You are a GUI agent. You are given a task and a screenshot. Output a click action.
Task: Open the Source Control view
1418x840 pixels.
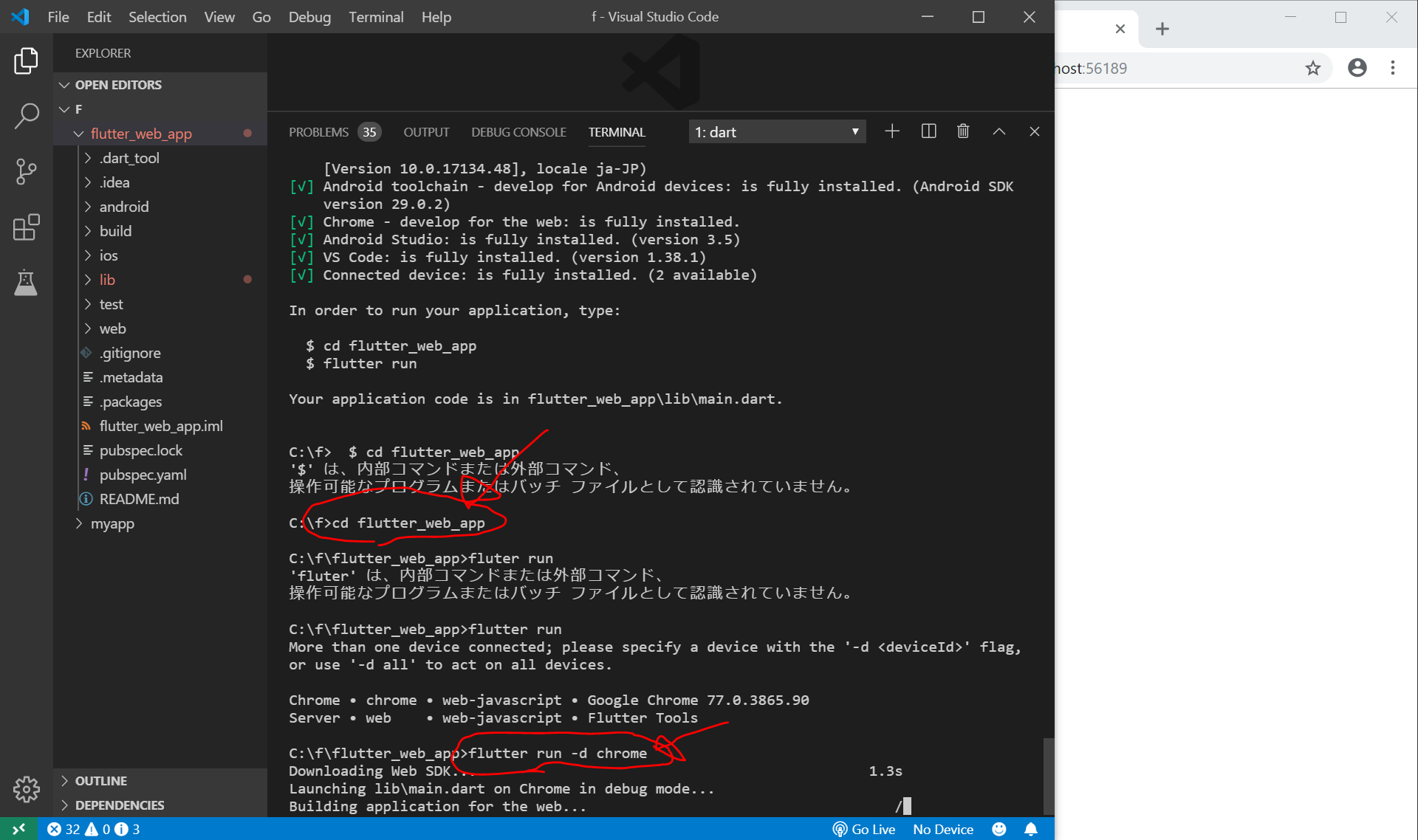tap(26, 171)
